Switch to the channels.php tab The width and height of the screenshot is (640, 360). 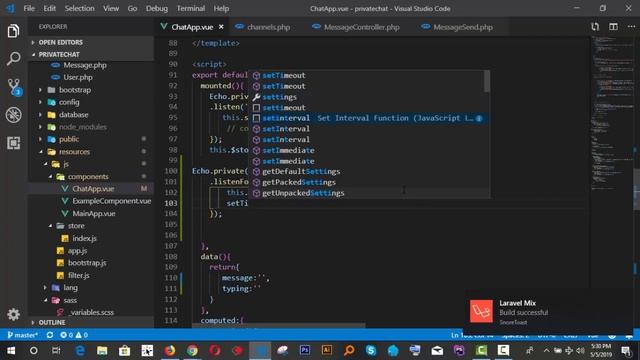point(263,27)
